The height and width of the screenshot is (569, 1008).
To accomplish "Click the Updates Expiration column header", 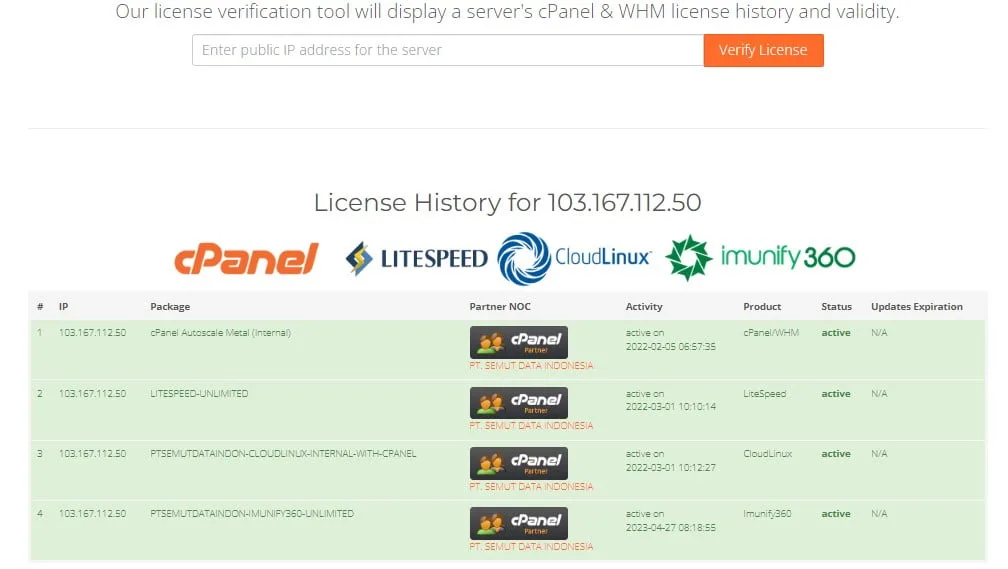I will coord(916,307).
